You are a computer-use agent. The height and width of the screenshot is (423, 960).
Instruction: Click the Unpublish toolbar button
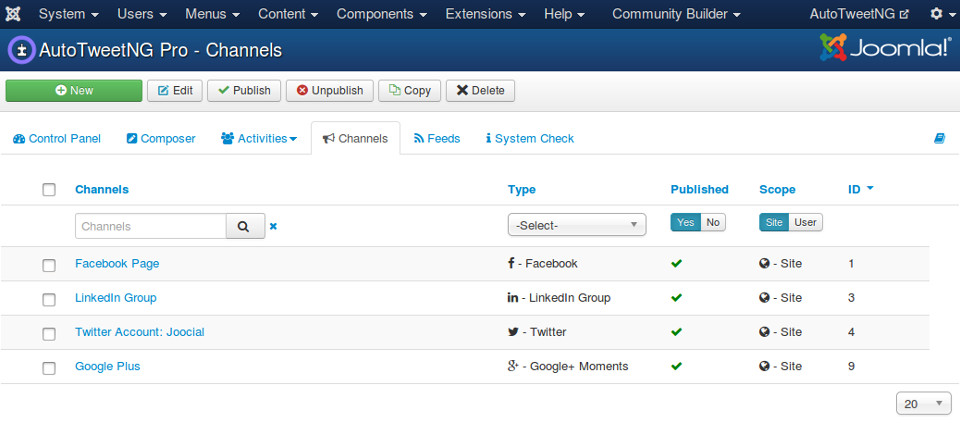(329, 91)
